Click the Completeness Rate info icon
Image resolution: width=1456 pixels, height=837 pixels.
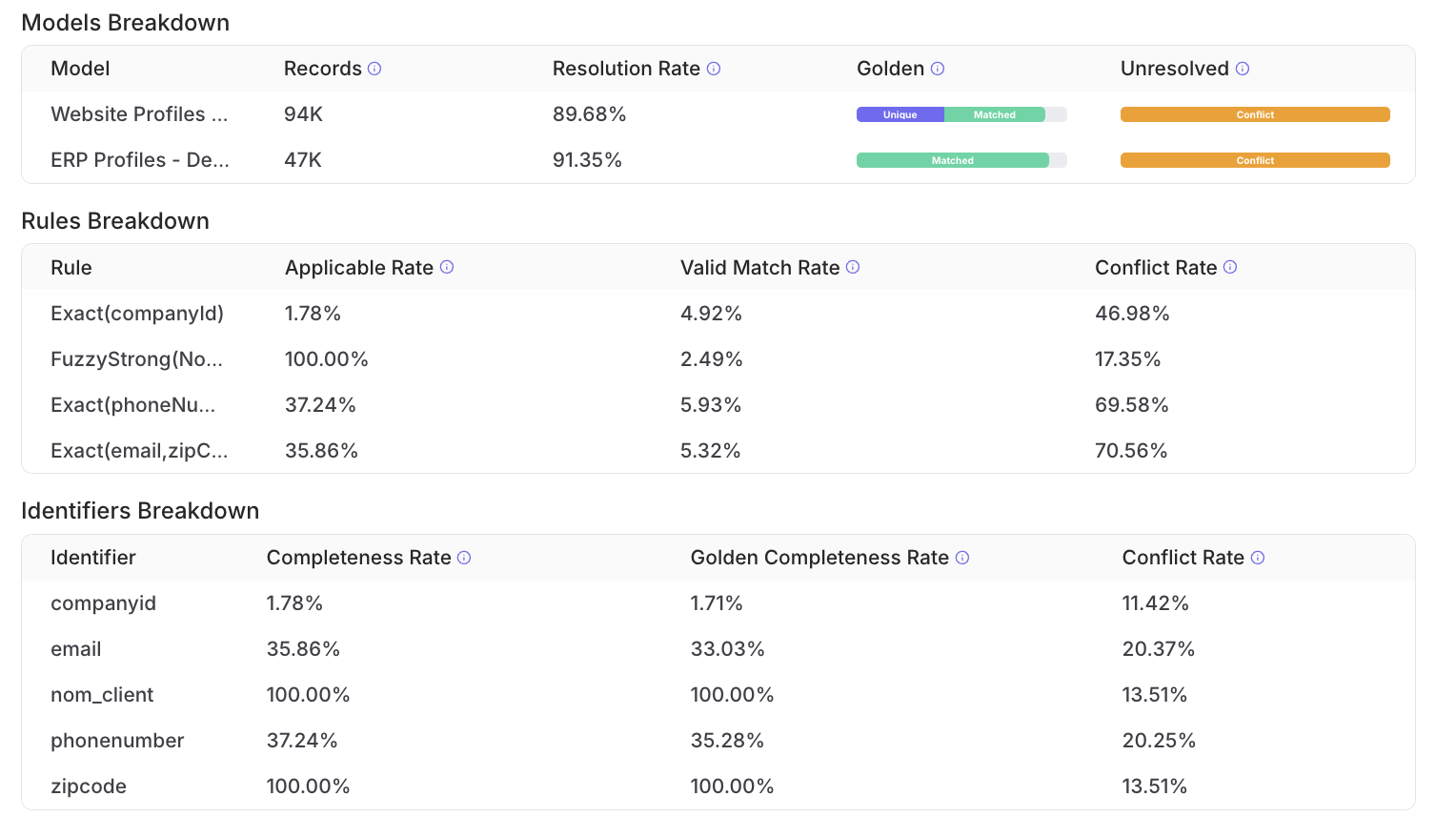464,558
